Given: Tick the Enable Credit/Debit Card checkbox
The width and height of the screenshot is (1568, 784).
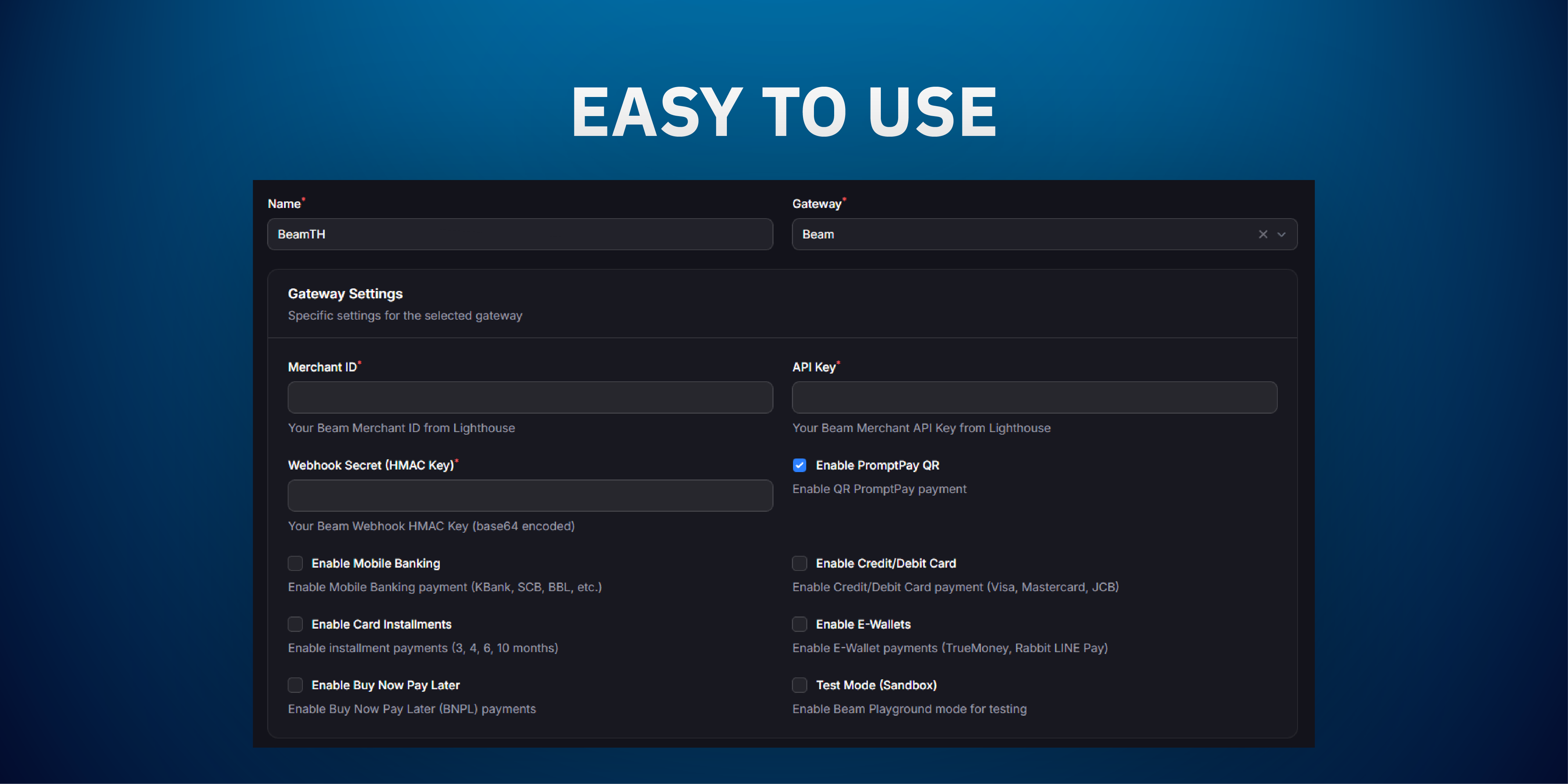Looking at the screenshot, I should point(799,563).
